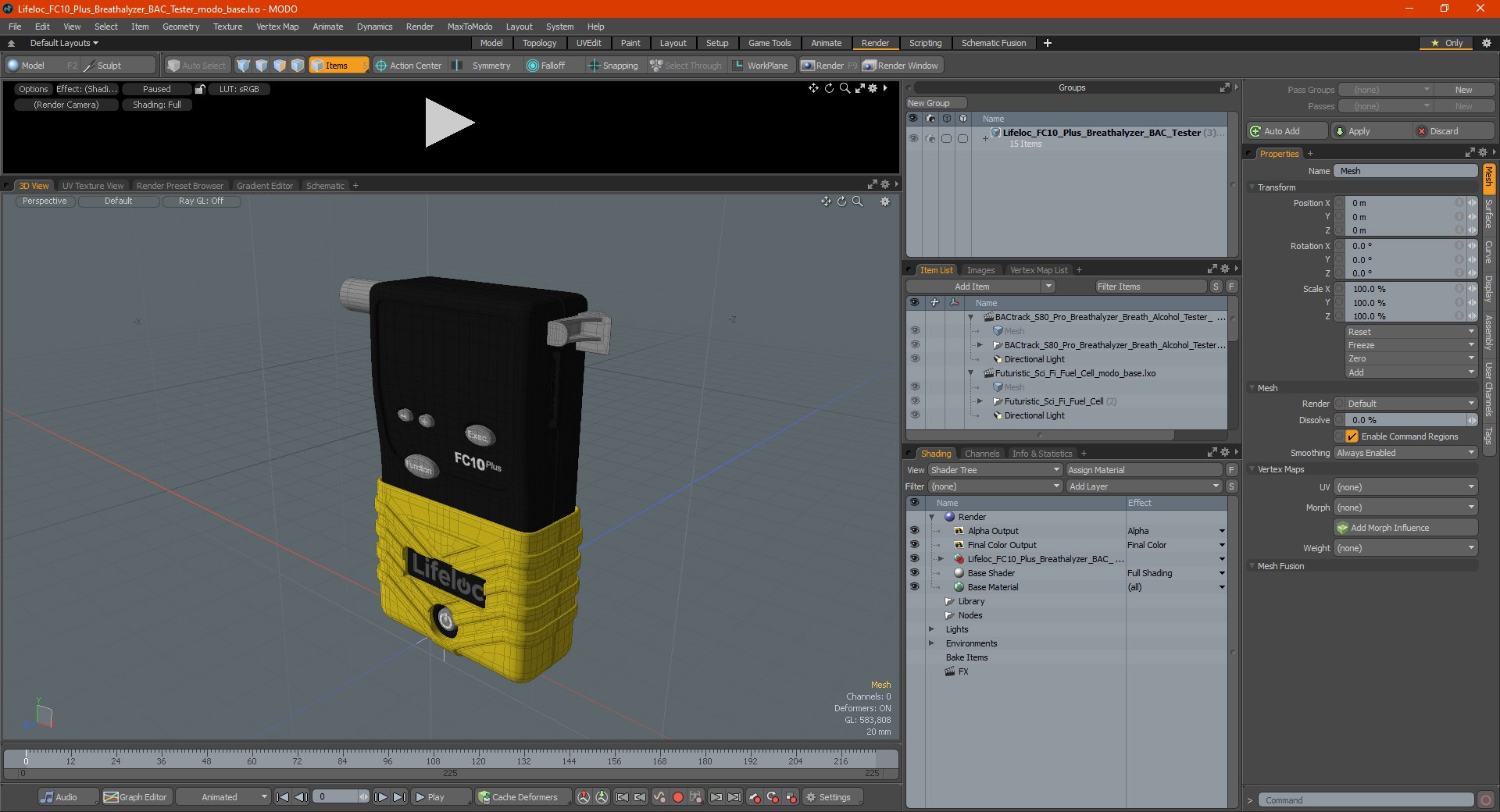Open the Add Layer dropdown
The height and width of the screenshot is (812, 1500).
tap(1144, 486)
